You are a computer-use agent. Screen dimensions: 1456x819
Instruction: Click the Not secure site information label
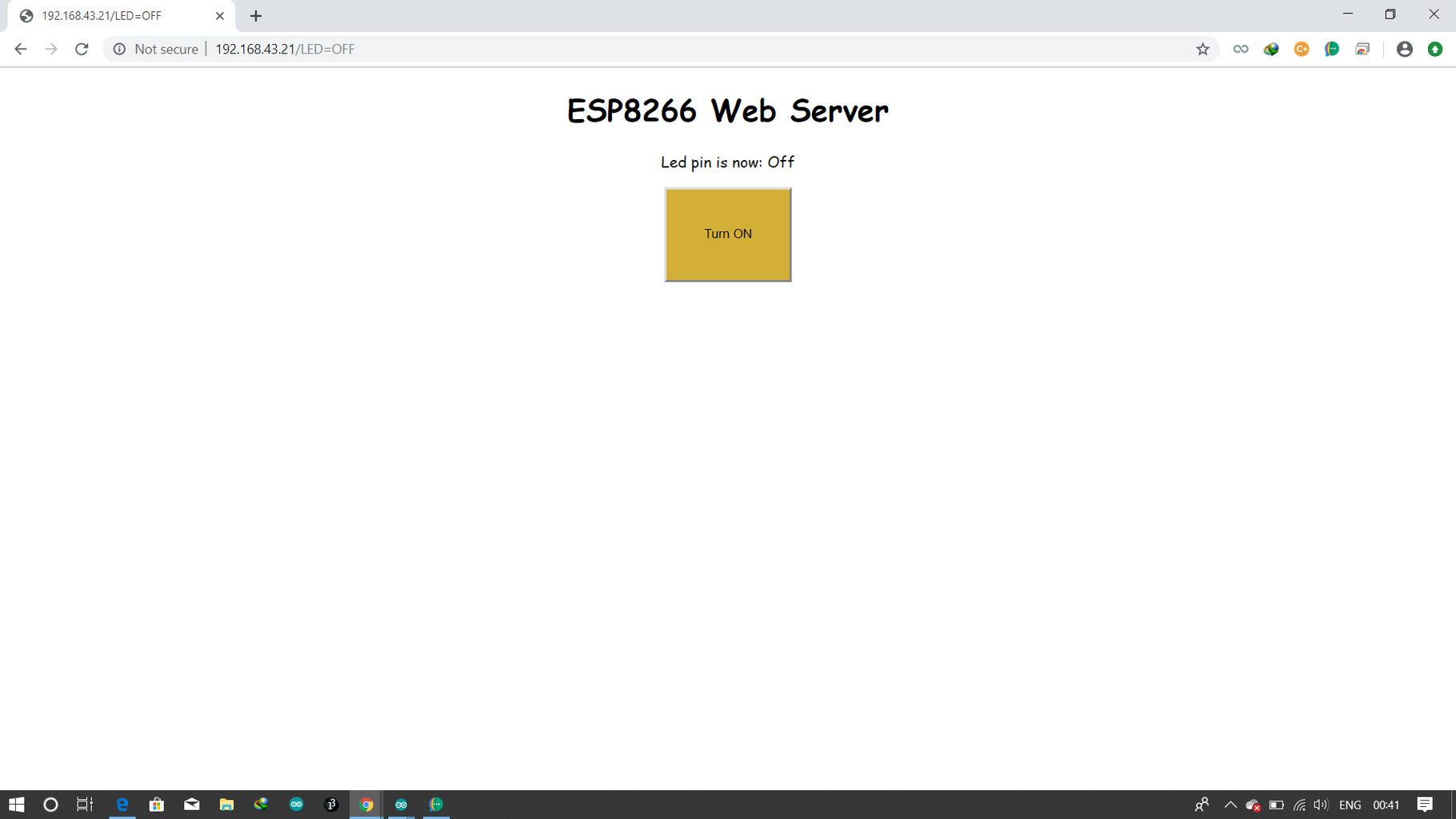[158, 49]
